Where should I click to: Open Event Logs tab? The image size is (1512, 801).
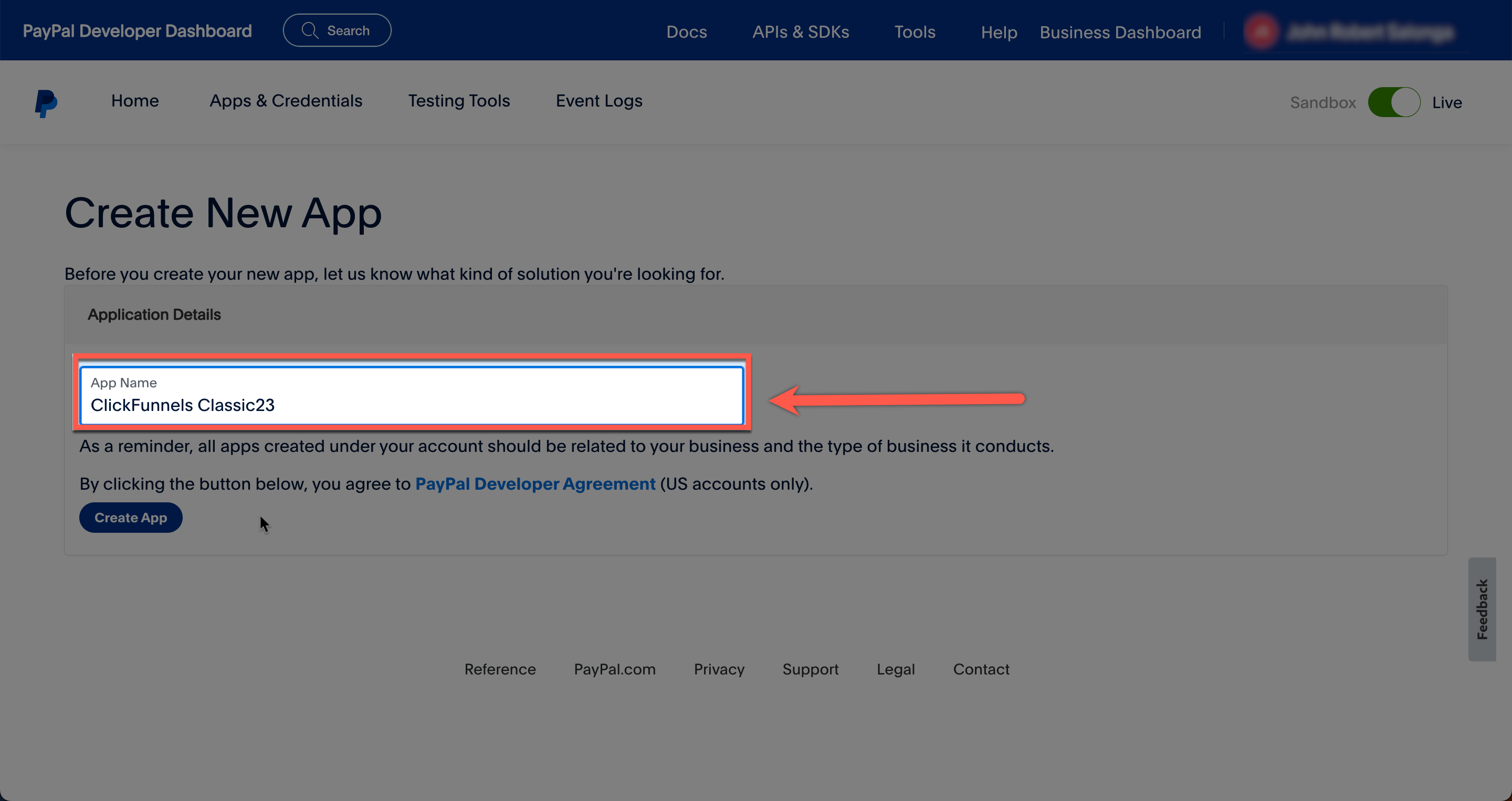[598, 101]
